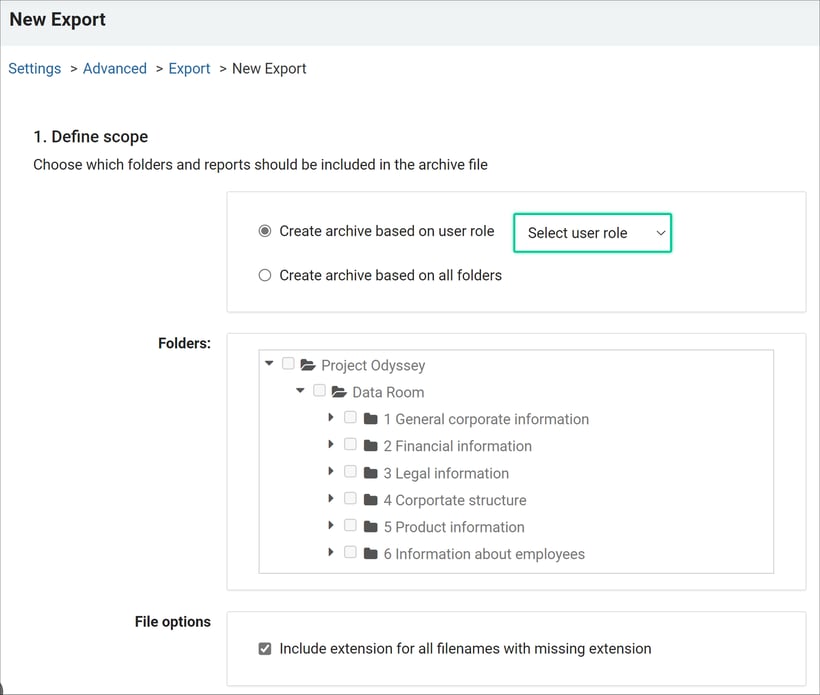Tick the checkbox next to Project Odyssey
This screenshot has height=695, width=820.
pos(289,364)
